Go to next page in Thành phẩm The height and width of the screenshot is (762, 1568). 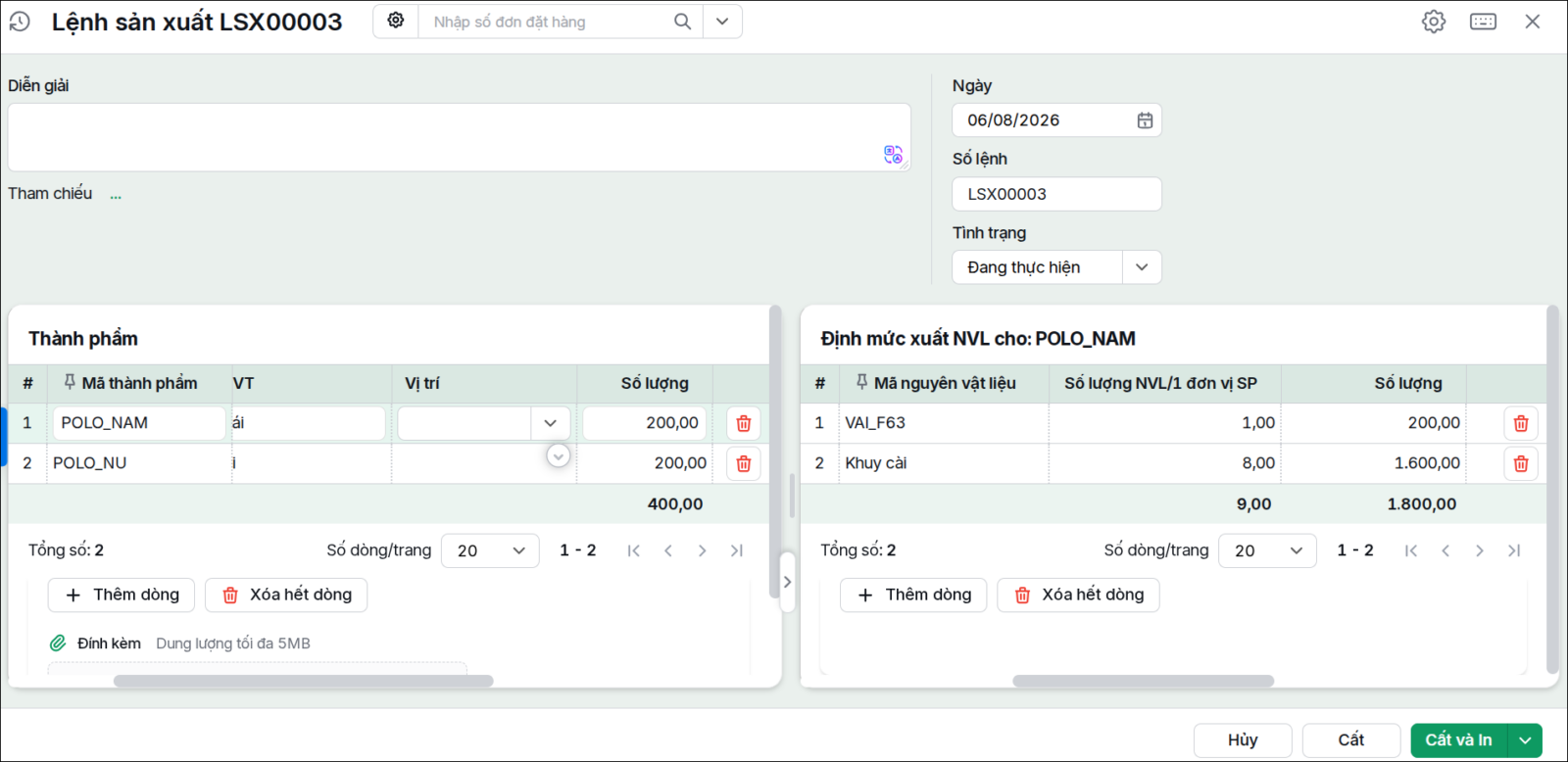(702, 550)
